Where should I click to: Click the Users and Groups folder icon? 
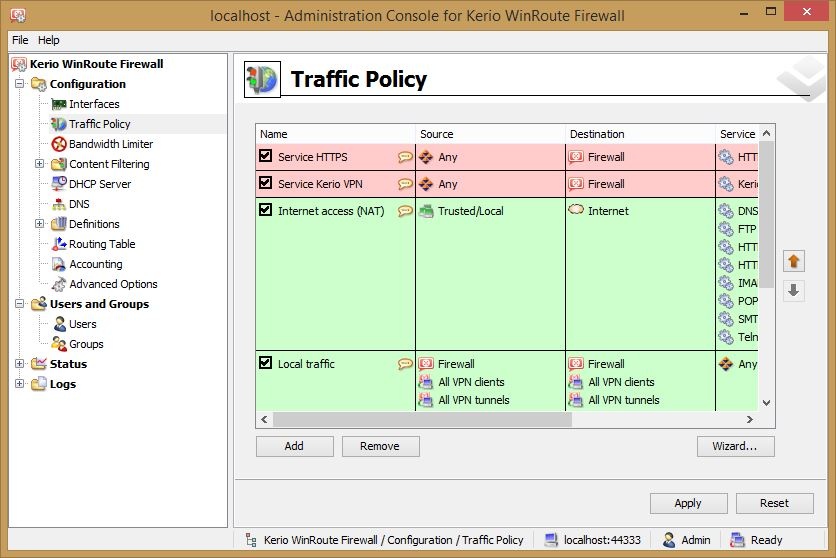click(x=39, y=304)
